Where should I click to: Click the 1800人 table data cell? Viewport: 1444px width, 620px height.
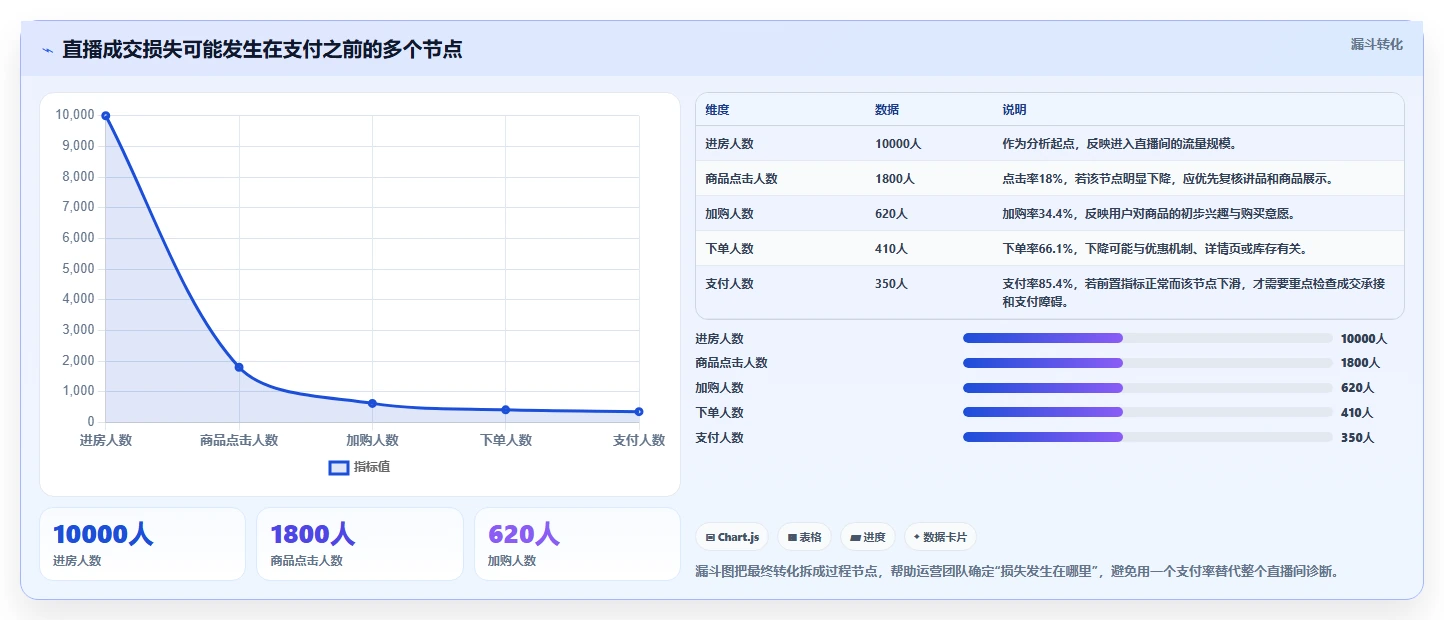pyautogui.click(x=895, y=179)
